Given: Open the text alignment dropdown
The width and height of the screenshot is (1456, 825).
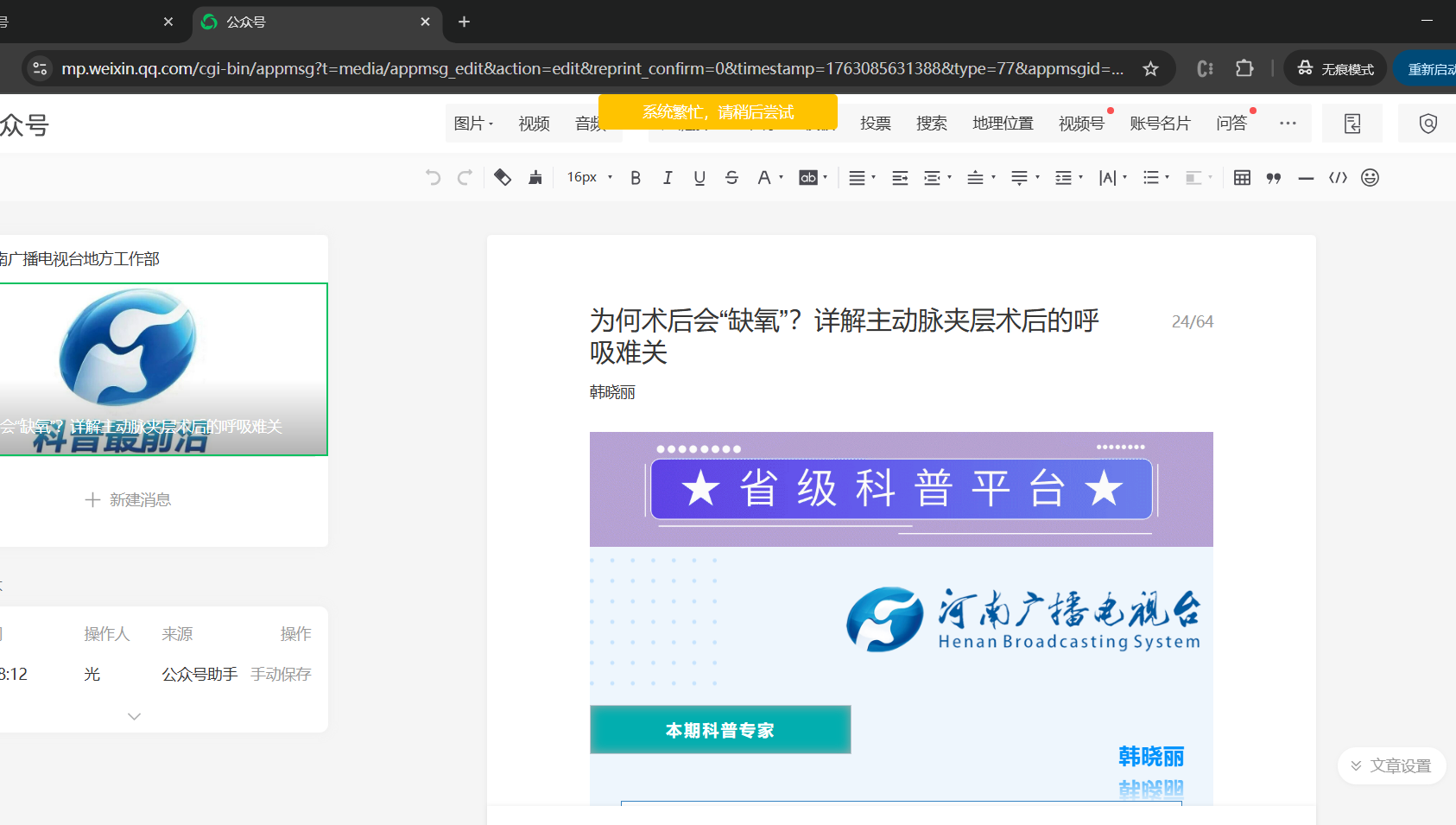Looking at the screenshot, I should point(862,178).
